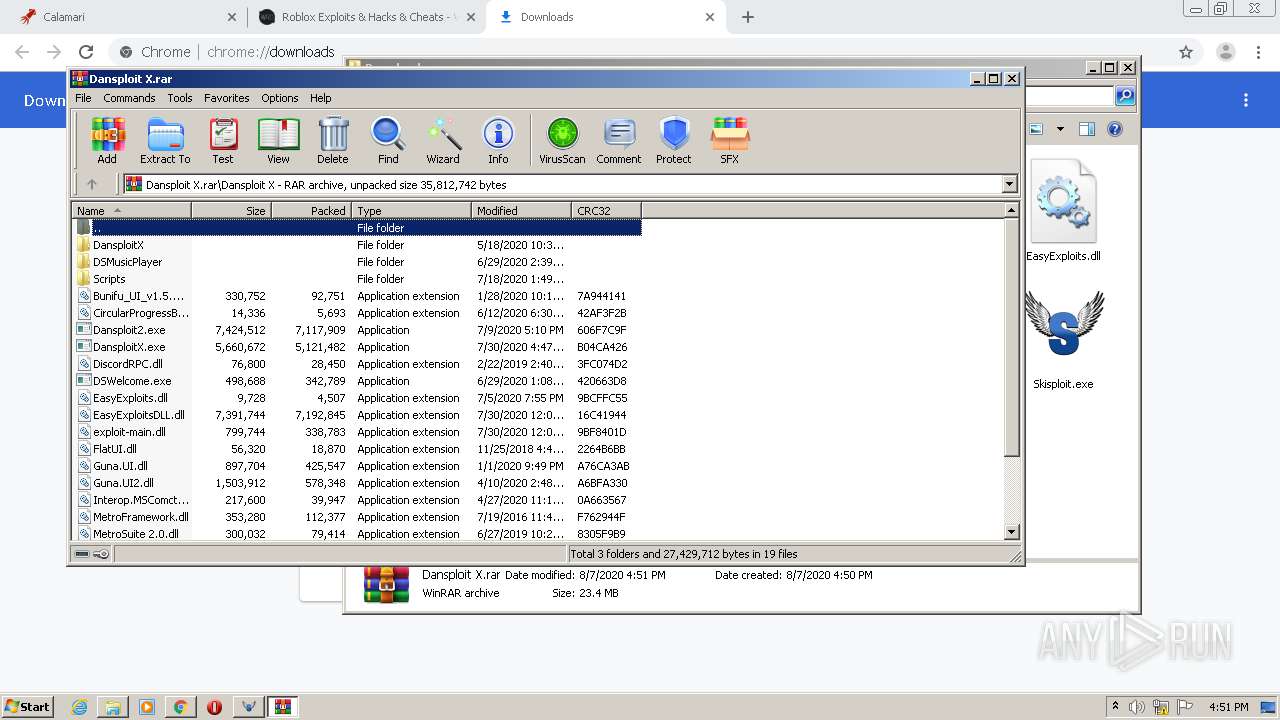Open the Commands menu
The height and width of the screenshot is (720, 1280).
tap(129, 98)
